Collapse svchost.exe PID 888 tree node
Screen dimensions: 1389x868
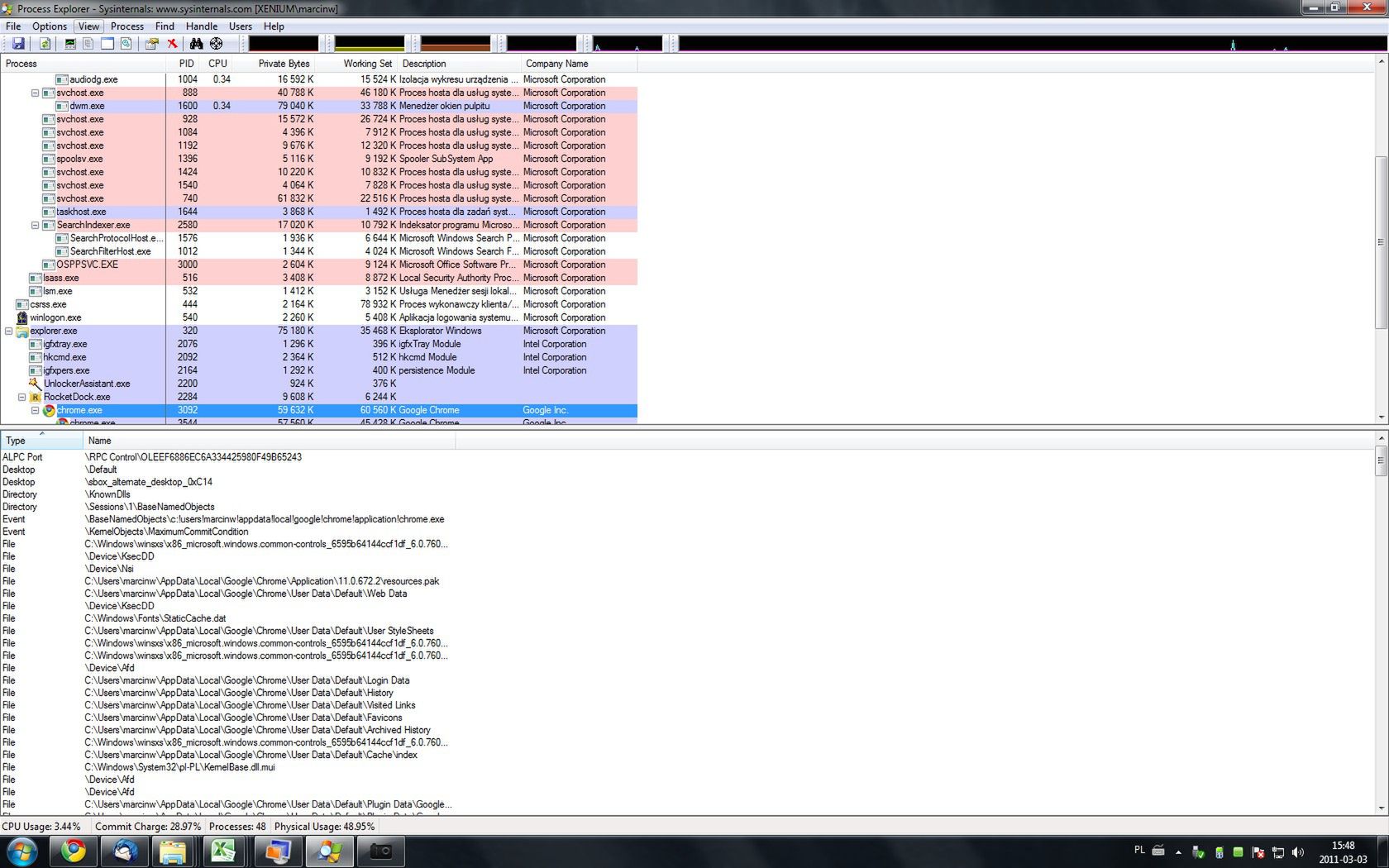[36, 93]
